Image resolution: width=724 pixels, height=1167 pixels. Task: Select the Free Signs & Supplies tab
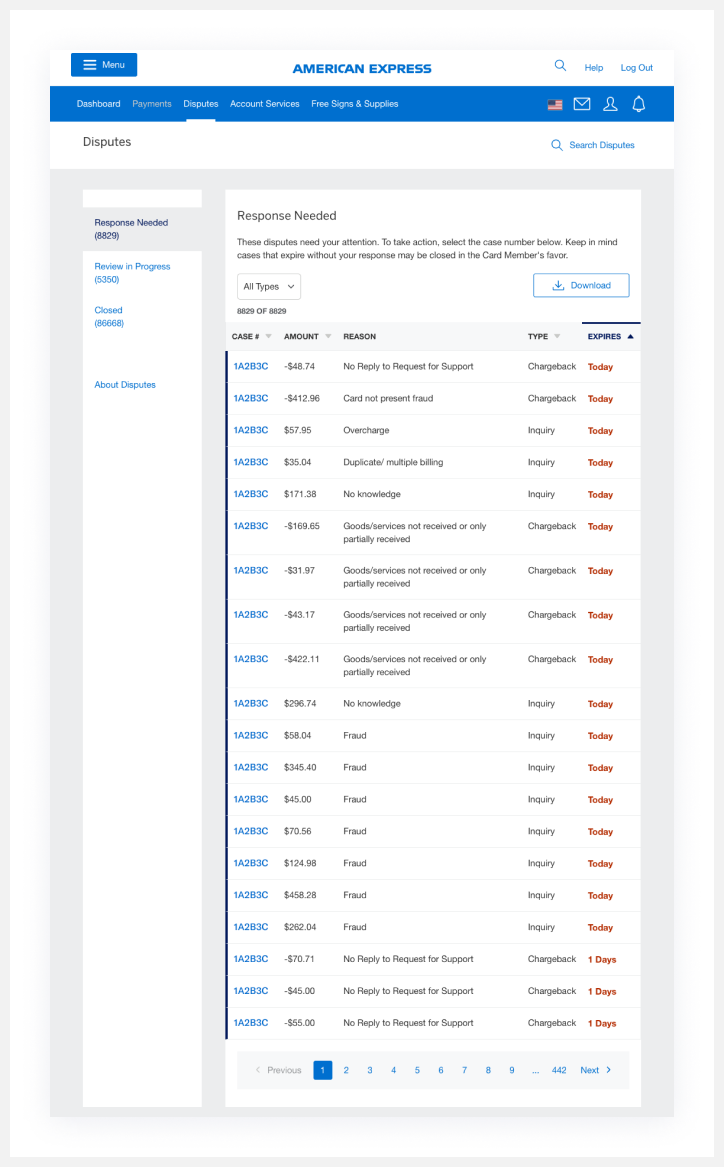tap(354, 103)
